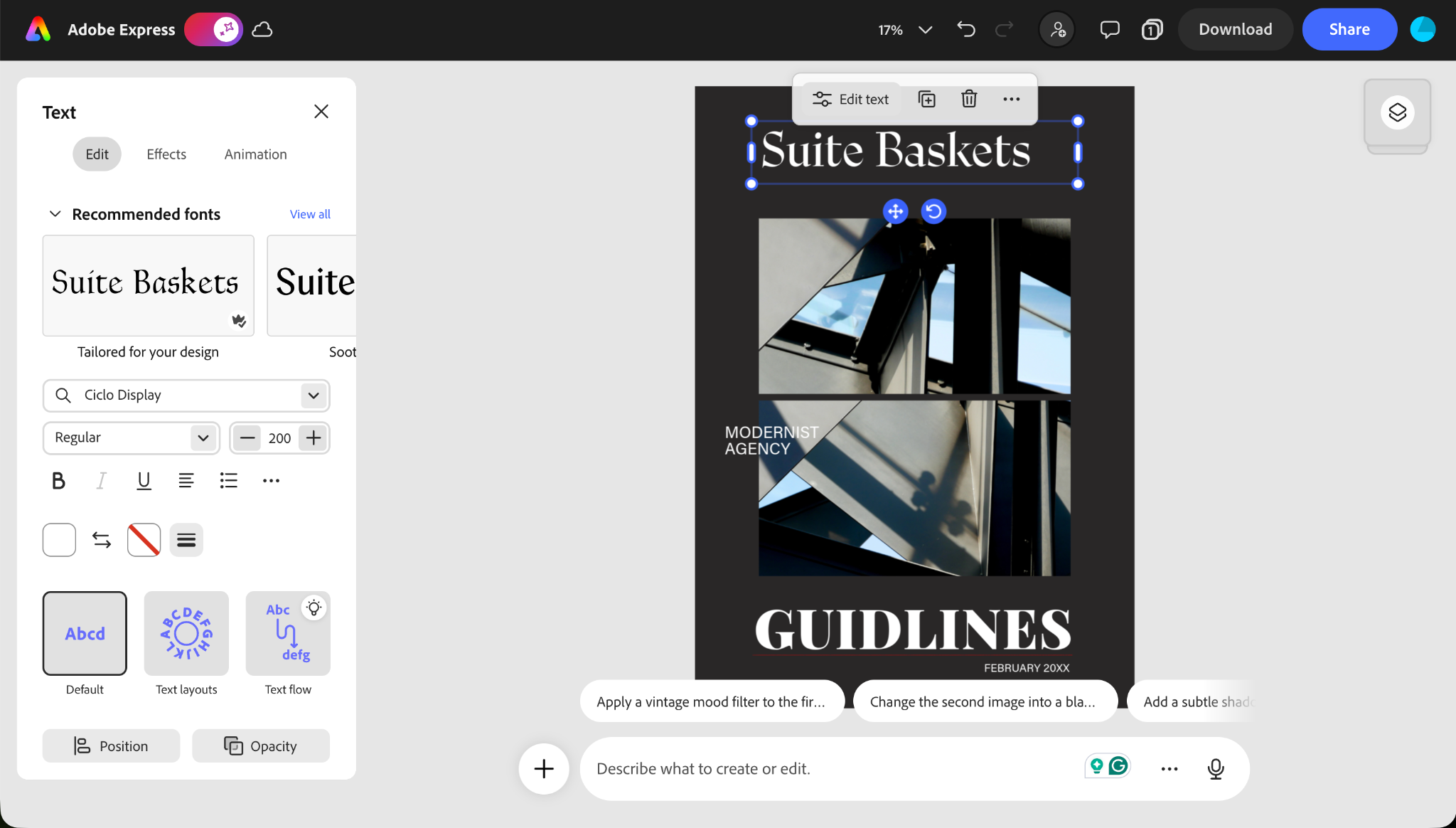Click the invite collaborator icon
Viewport: 1456px width, 828px height.
click(x=1057, y=29)
